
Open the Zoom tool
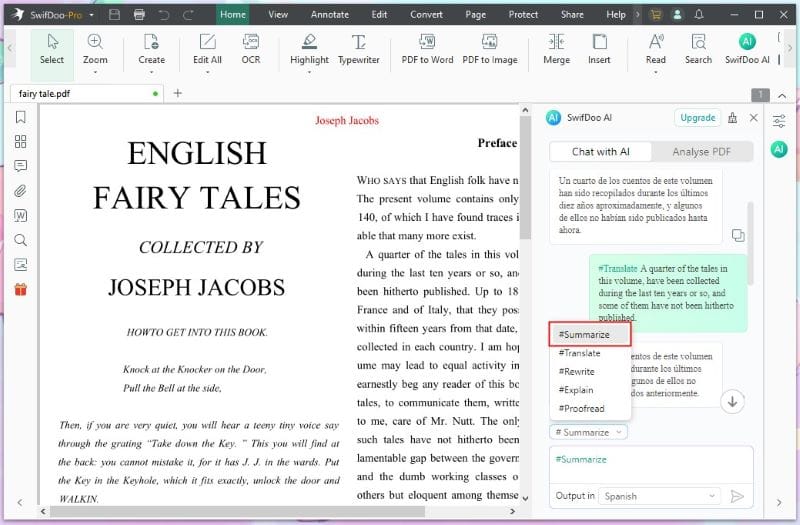(95, 49)
